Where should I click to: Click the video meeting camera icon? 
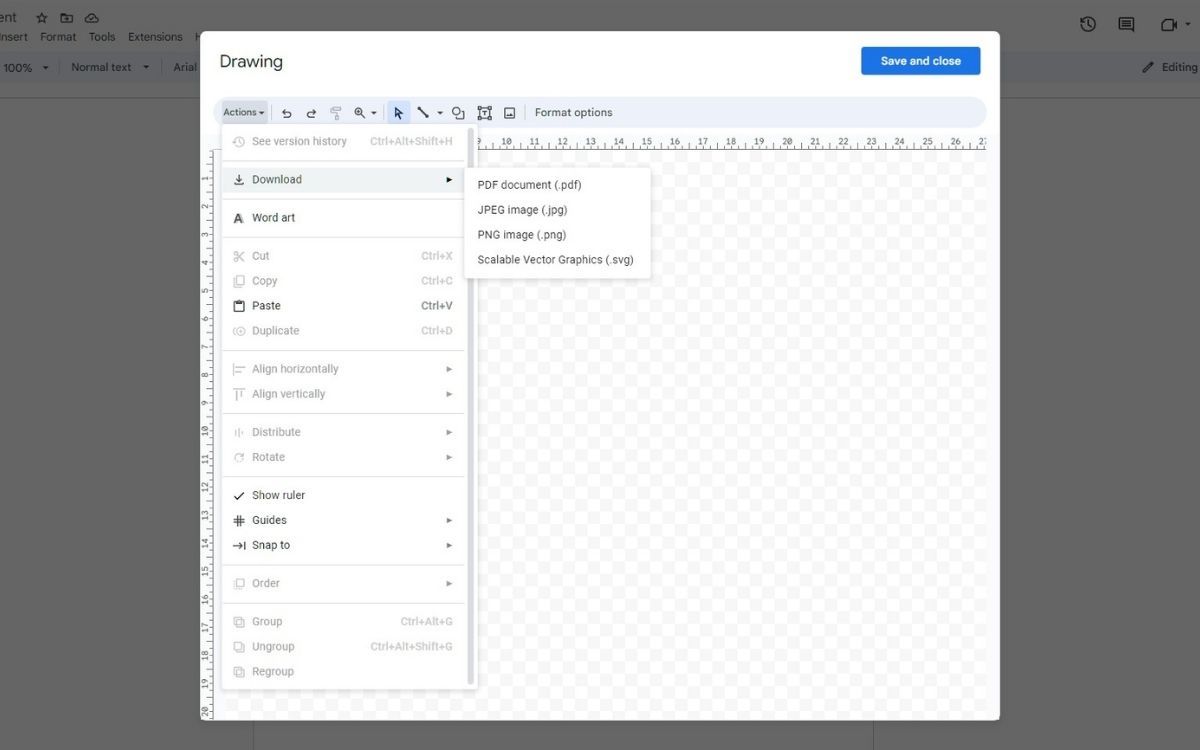(1168, 25)
